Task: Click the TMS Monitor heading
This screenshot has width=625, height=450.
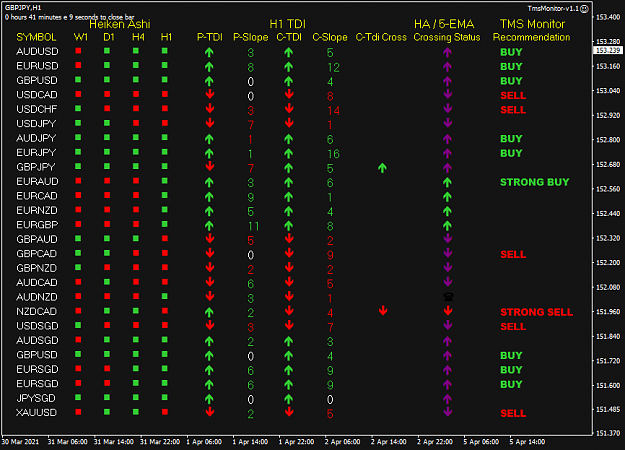Action: [532, 24]
